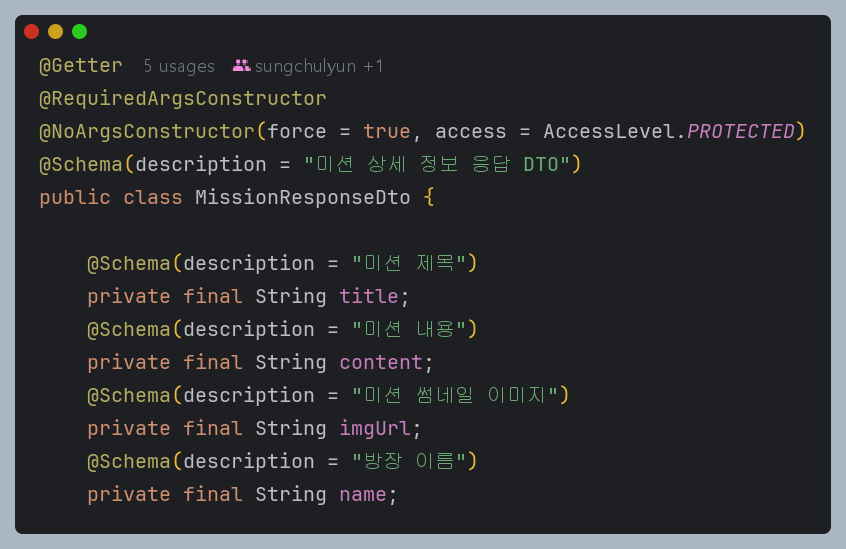Click the red close window dot
Screen dimensions: 846x549
(31, 32)
